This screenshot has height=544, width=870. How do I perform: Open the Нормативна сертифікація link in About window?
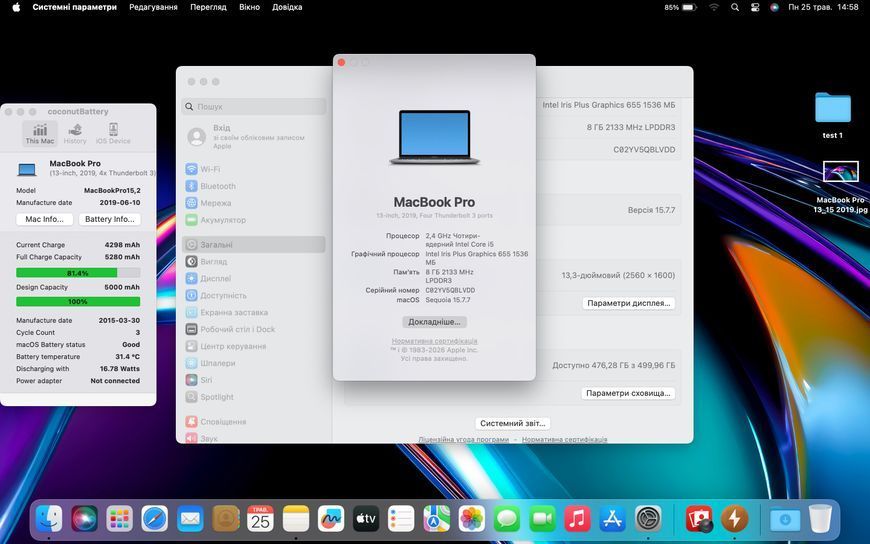[434, 341]
